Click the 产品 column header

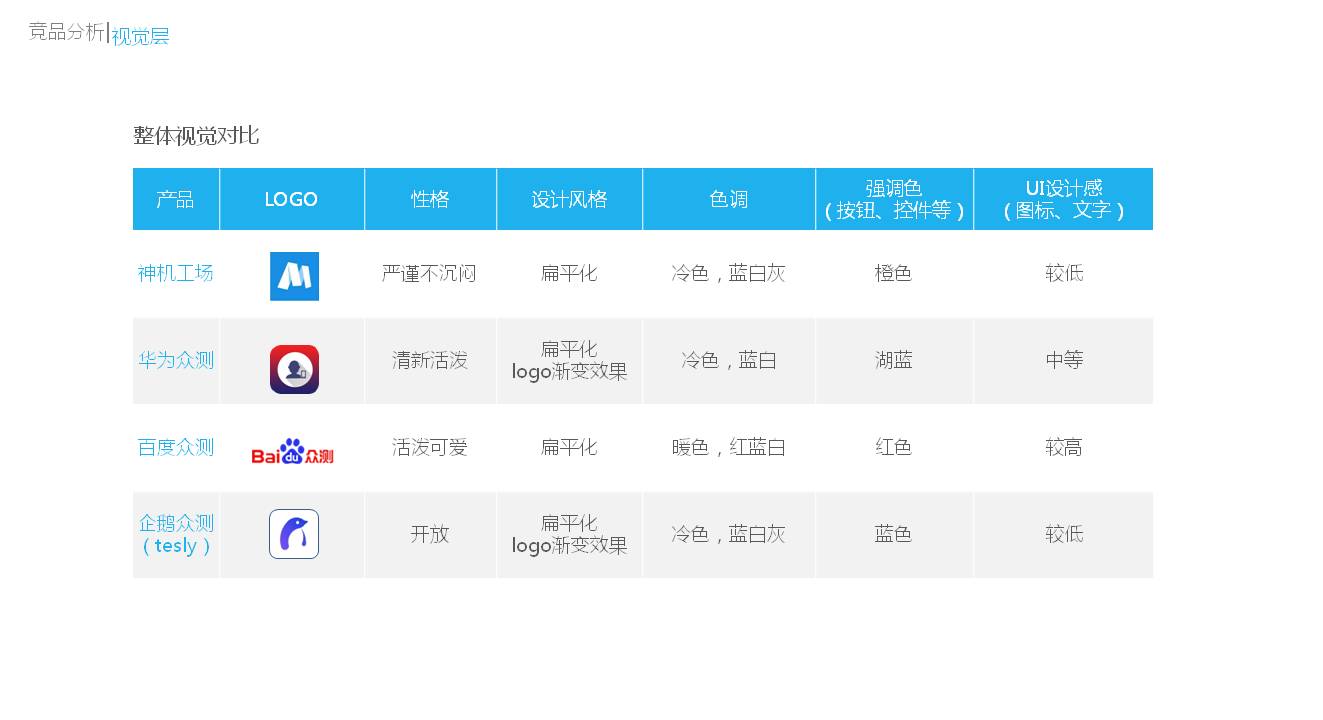[175, 199]
